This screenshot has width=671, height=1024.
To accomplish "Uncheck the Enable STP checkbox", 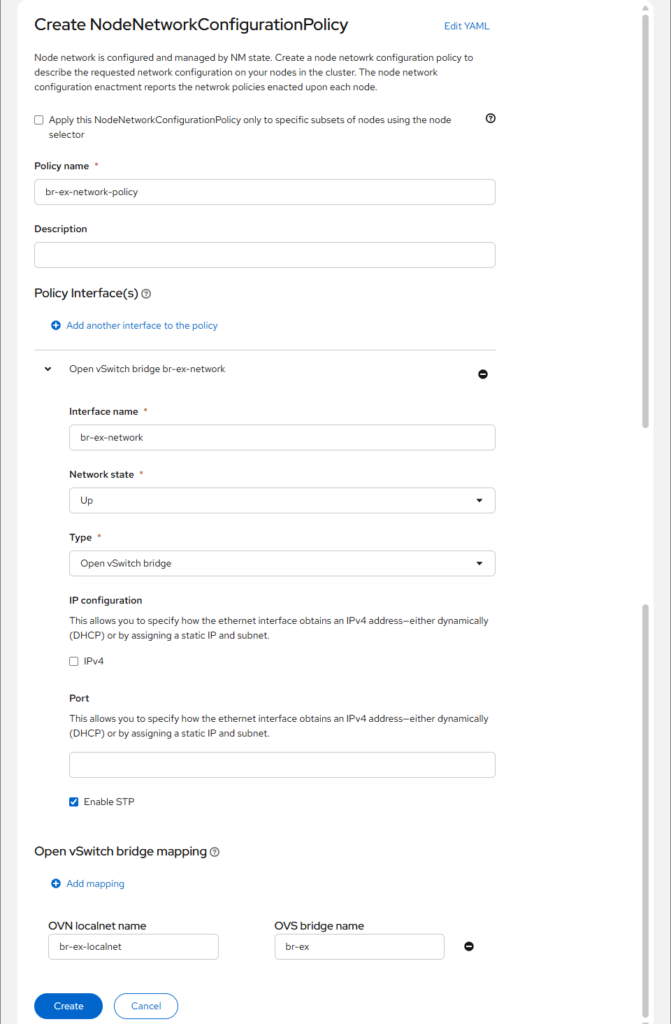I will coord(74,802).
